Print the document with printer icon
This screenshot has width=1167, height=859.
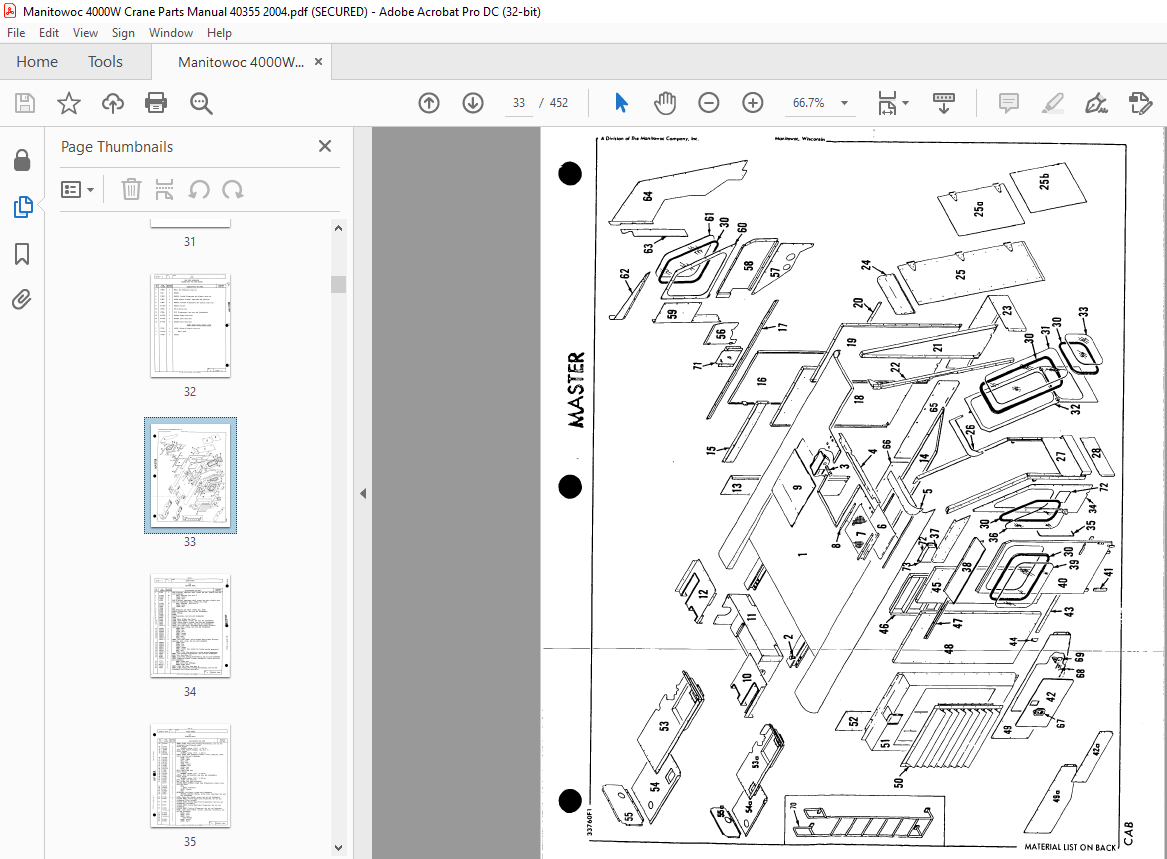point(156,103)
